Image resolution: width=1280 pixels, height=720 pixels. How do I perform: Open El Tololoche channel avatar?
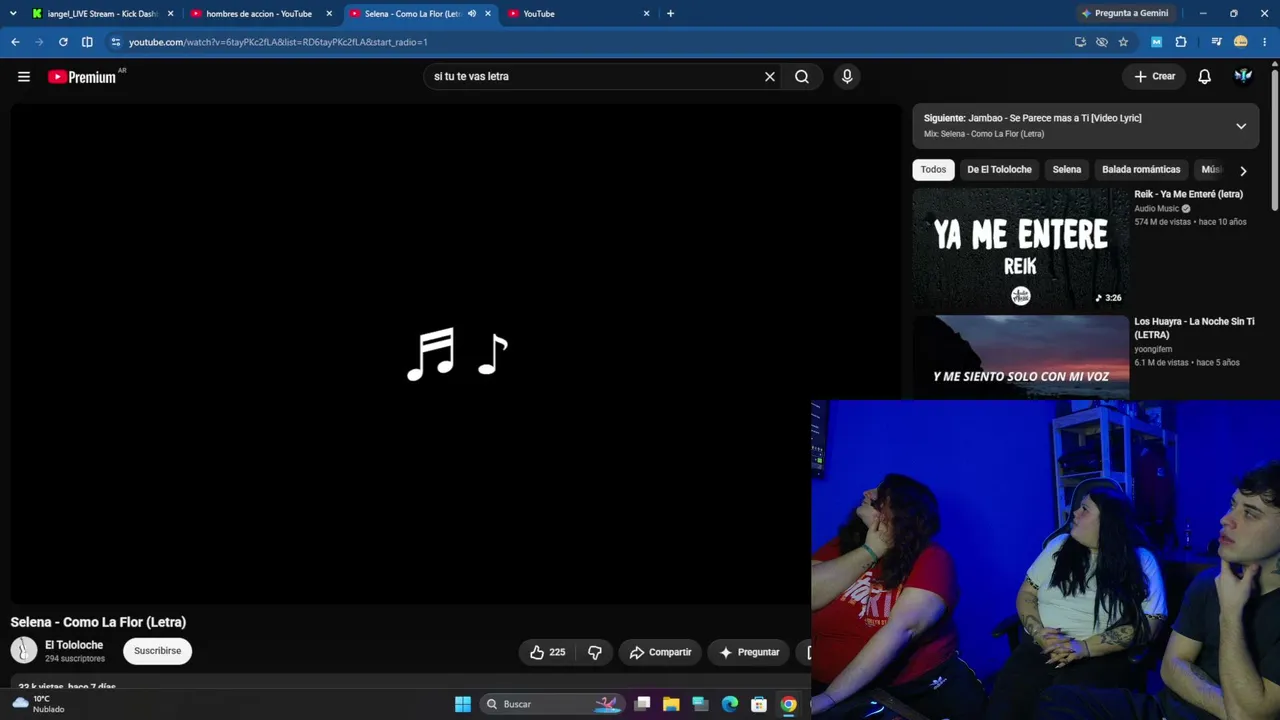pos(24,651)
